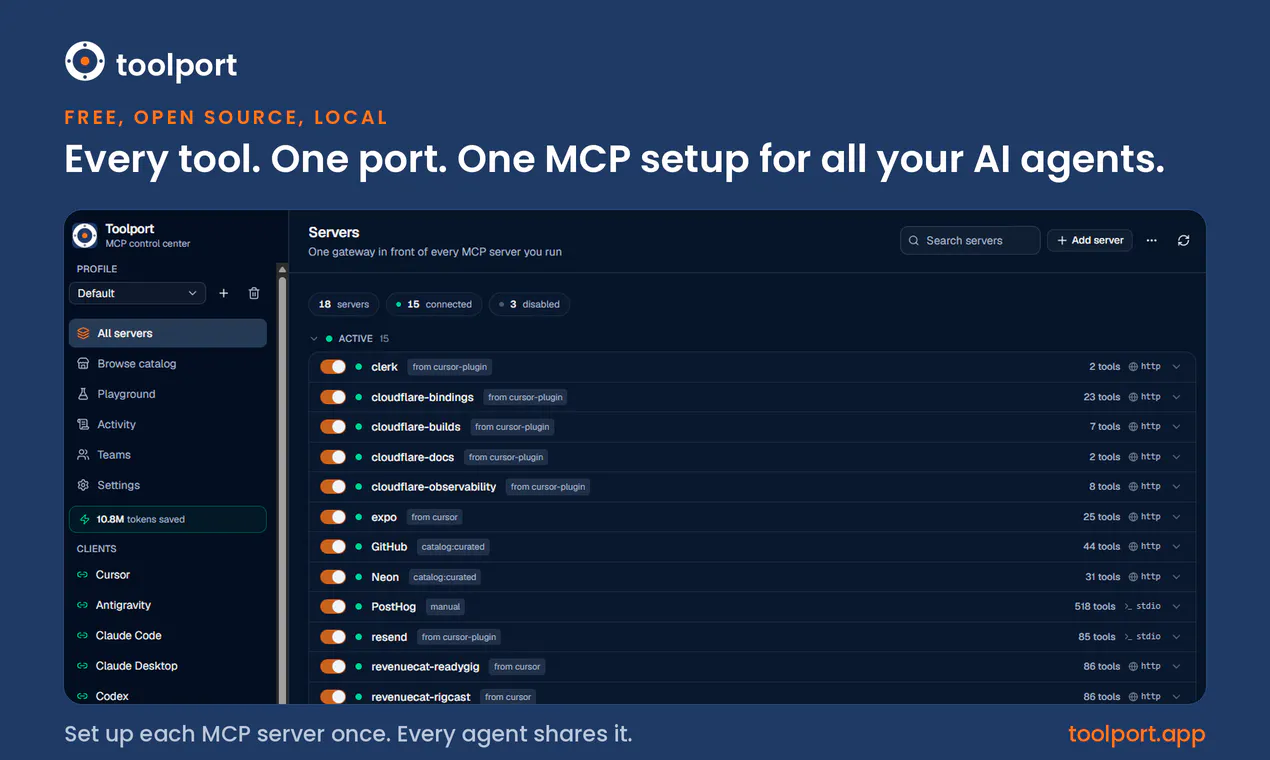Click the link icon beside Cursor client
The width and height of the screenshot is (1270, 760).
point(83,575)
